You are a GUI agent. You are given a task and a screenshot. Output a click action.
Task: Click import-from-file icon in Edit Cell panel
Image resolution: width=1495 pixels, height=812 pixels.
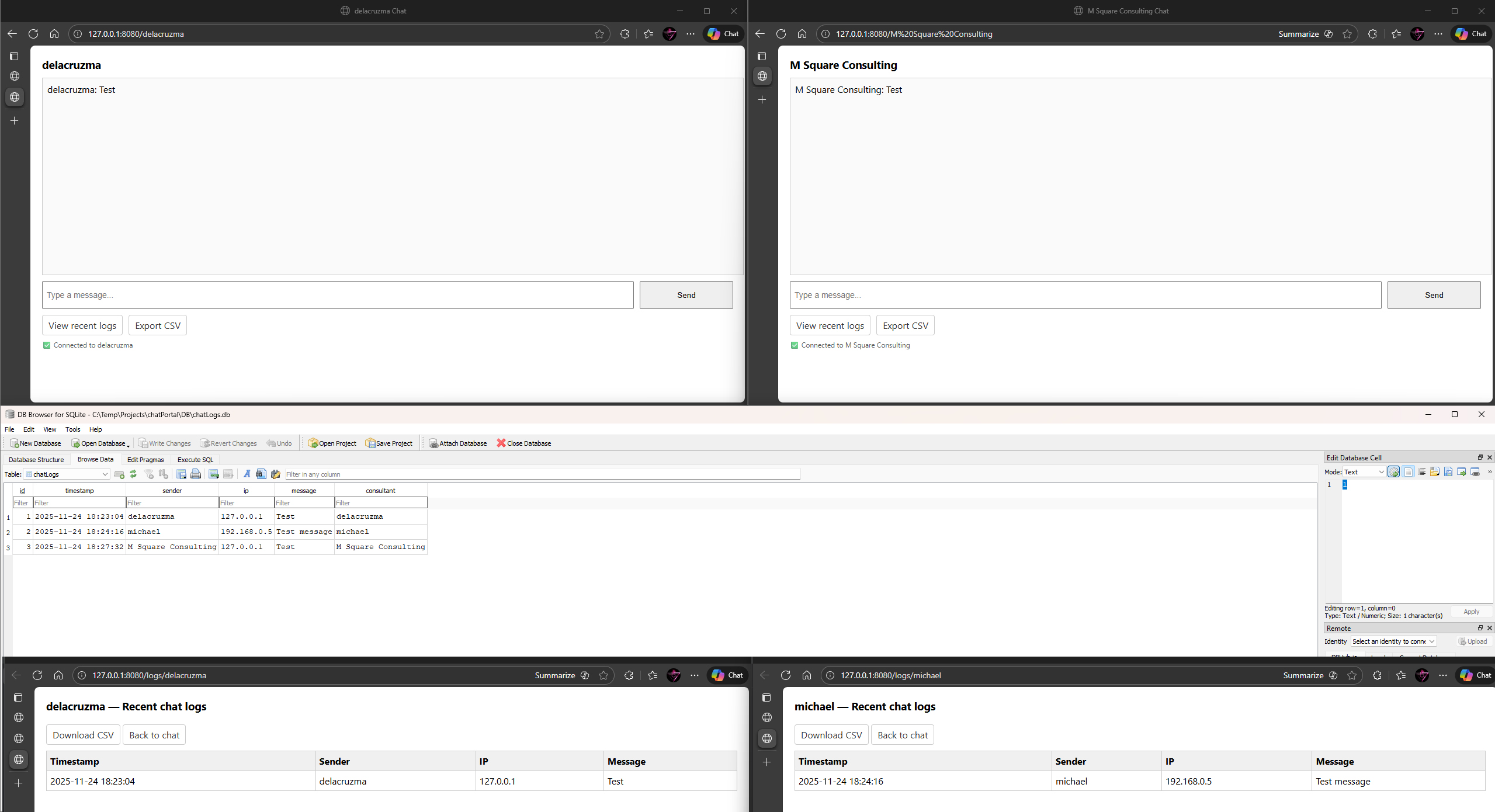pos(1434,472)
